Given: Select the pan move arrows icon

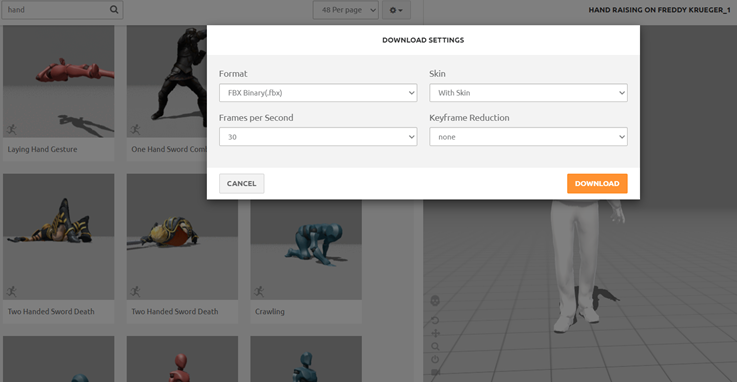Looking at the screenshot, I should point(435,333).
